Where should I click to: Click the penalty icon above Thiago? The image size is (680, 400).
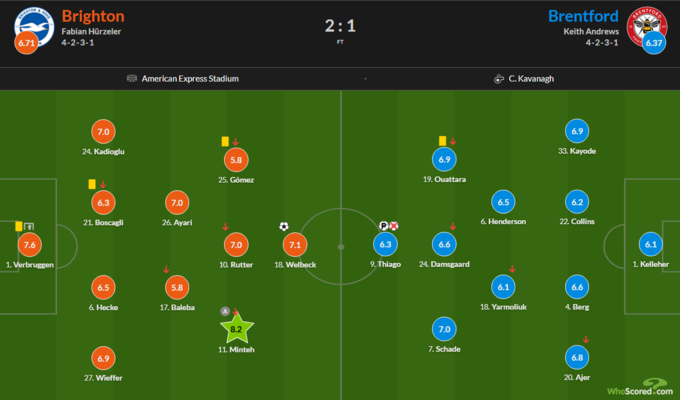(x=381, y=226)
